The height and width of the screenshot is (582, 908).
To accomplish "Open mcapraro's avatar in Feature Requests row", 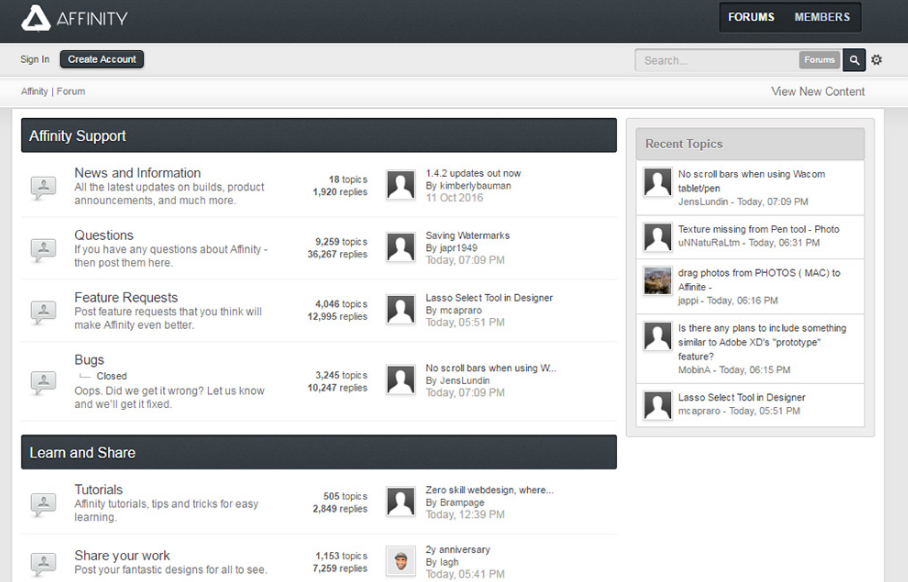I will [x=401, y=310].
